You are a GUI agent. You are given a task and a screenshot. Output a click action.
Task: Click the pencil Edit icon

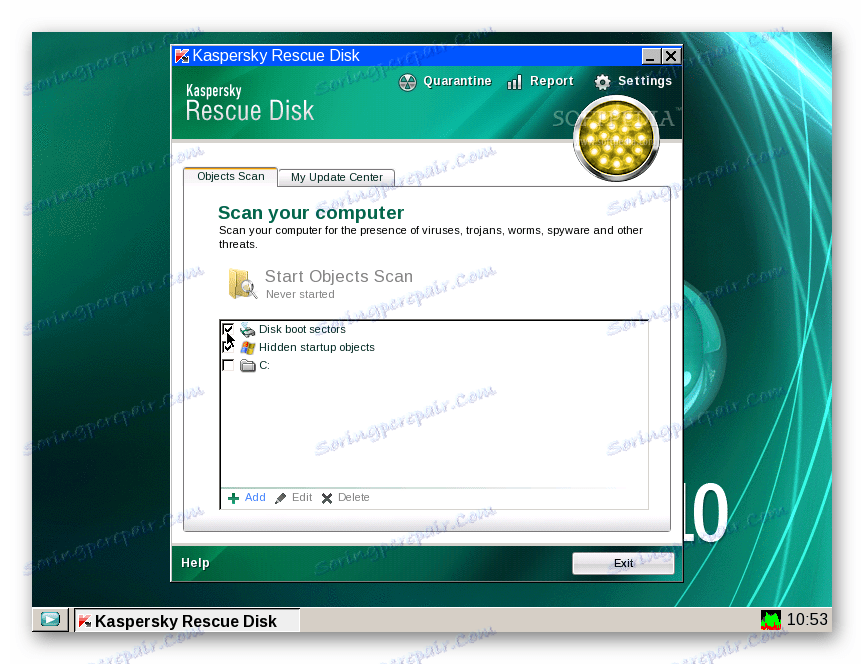tap(280, 498)
